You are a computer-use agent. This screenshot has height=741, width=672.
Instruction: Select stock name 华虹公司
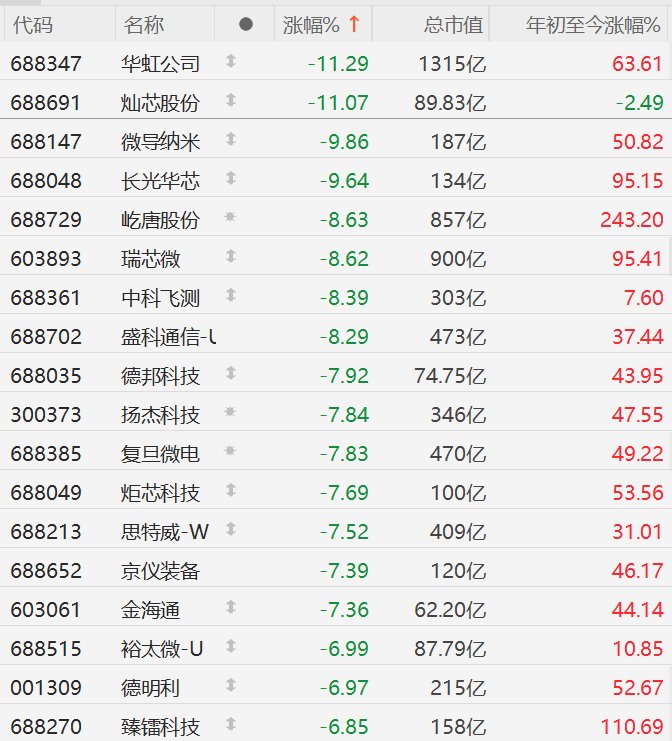tap(160, 64)
